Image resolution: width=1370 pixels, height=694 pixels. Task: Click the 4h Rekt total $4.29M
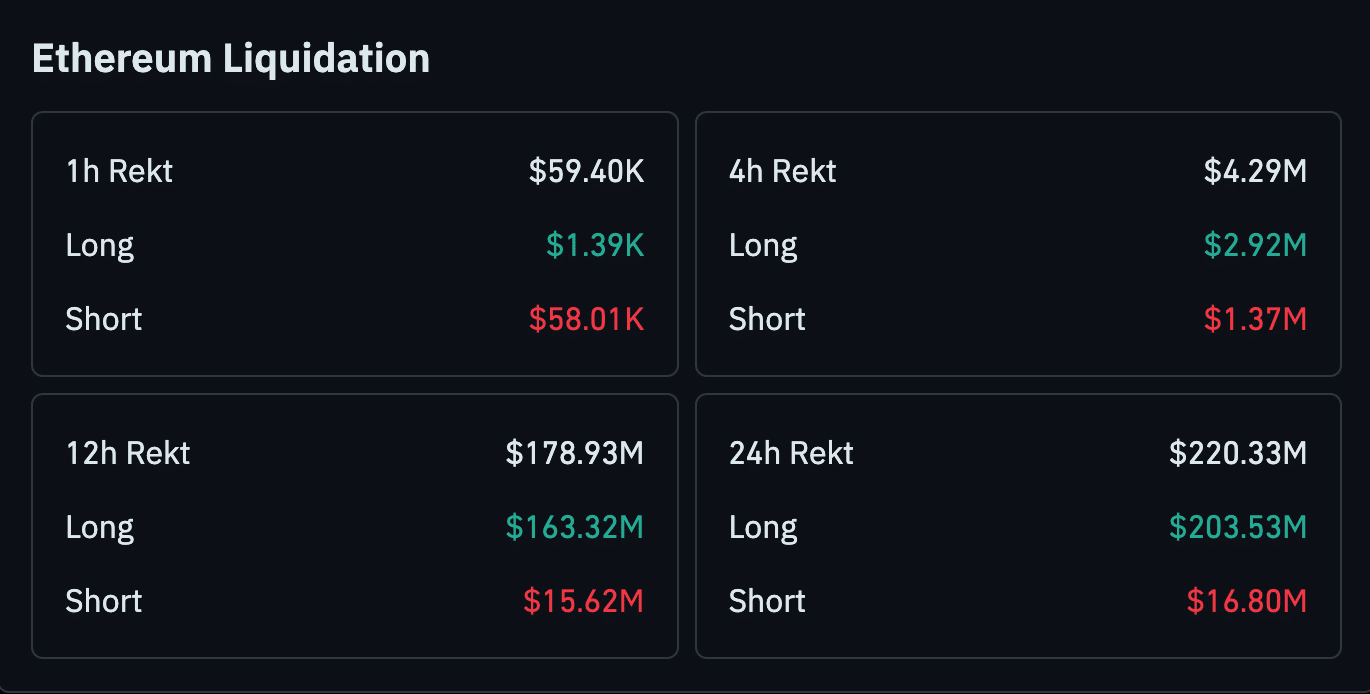click(1255, 171)
